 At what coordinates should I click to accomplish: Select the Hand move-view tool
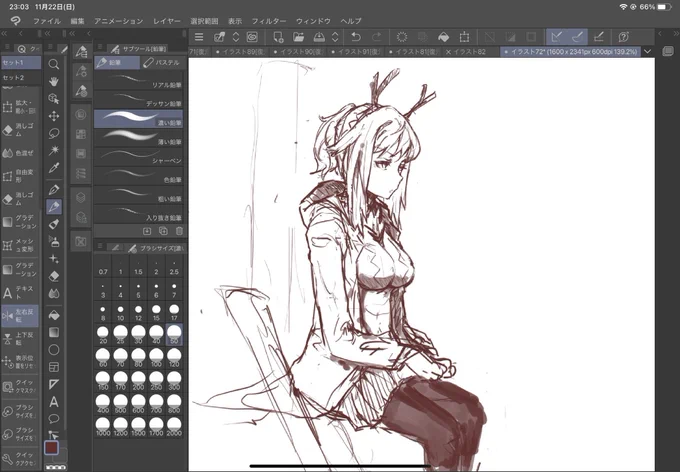54,82
